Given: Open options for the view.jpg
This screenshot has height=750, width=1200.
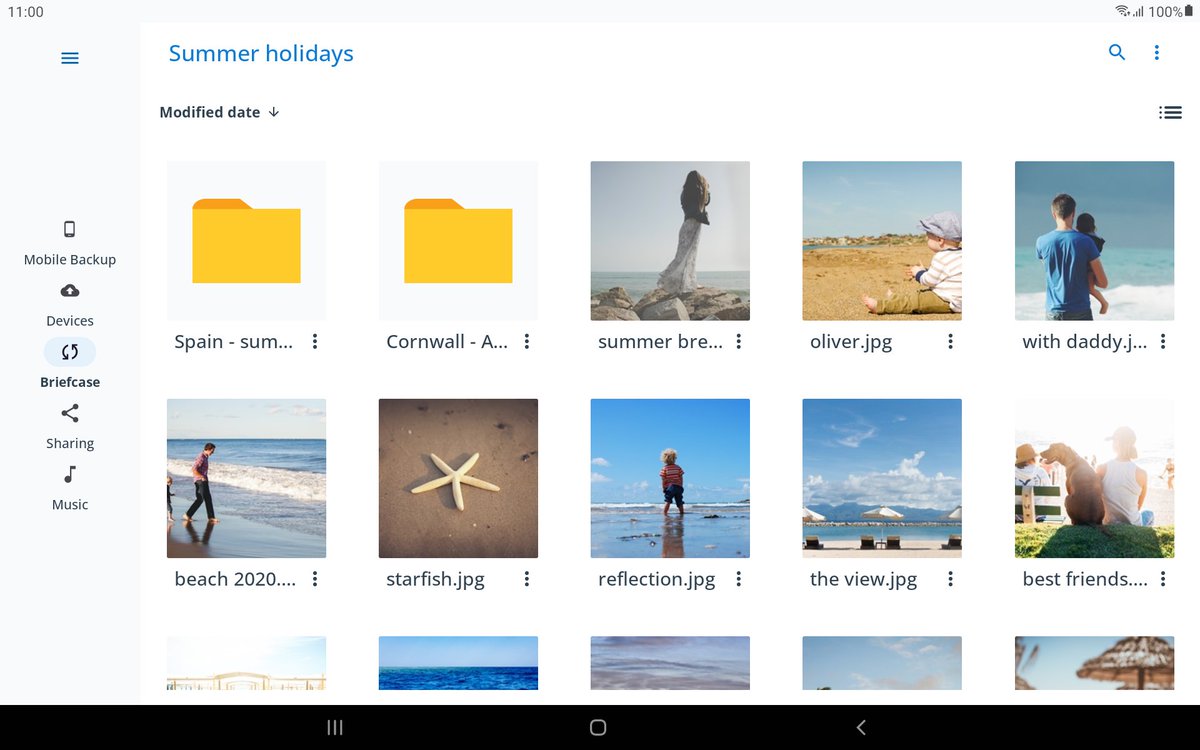Looking at the screenshot, I should coord(951,579).
